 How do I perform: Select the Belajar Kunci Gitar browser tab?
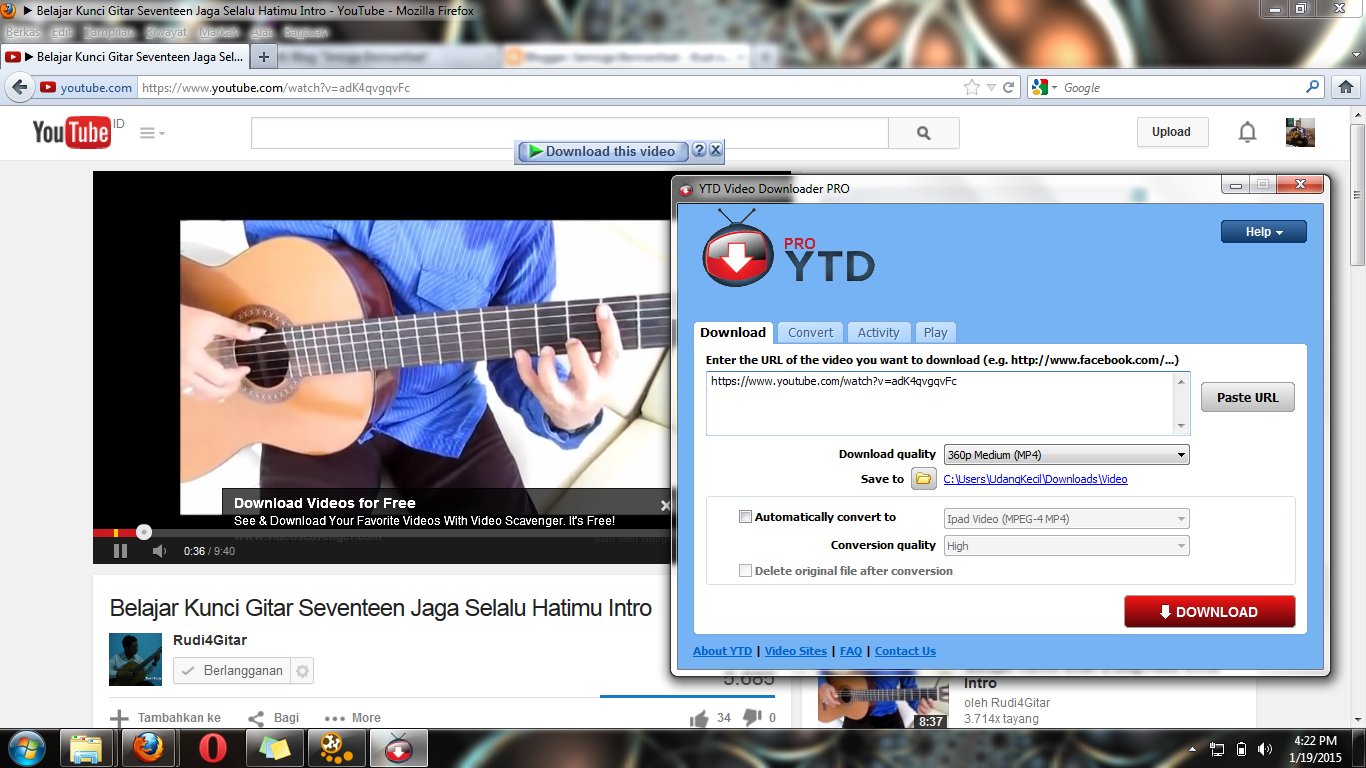[124, 57]
